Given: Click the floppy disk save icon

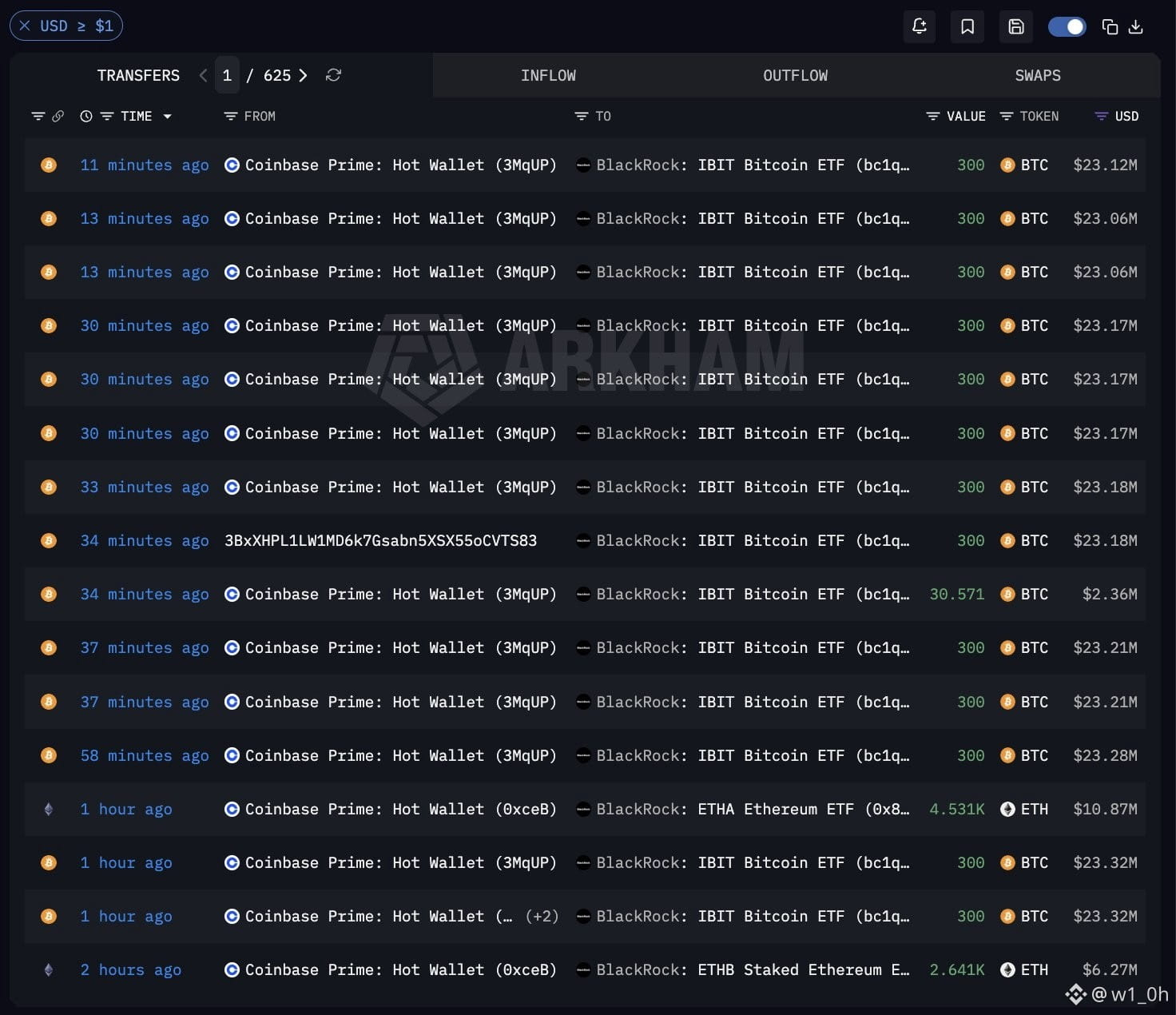Looking at the screenshot, I should coord(1016,26).
